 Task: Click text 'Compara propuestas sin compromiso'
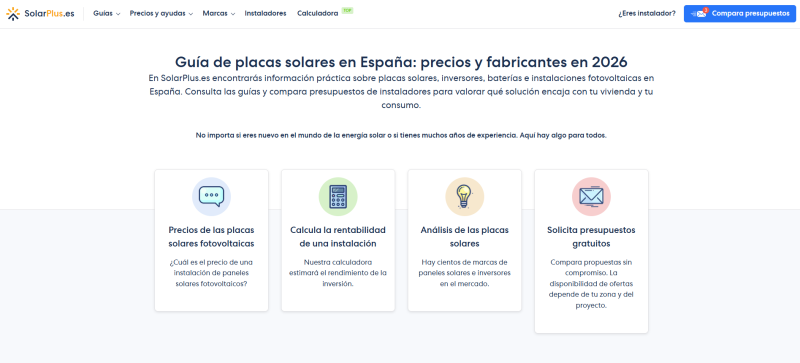point(591,284)
